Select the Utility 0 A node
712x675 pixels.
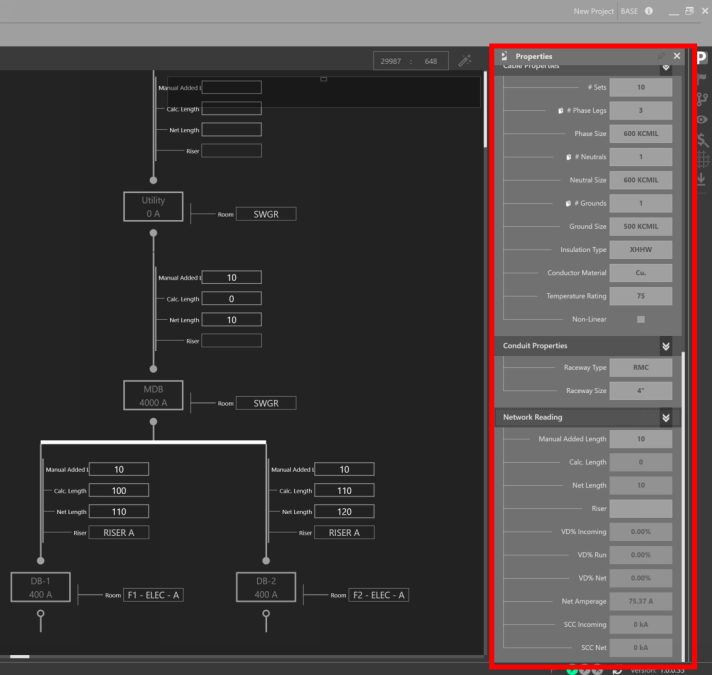coord(153,207)
